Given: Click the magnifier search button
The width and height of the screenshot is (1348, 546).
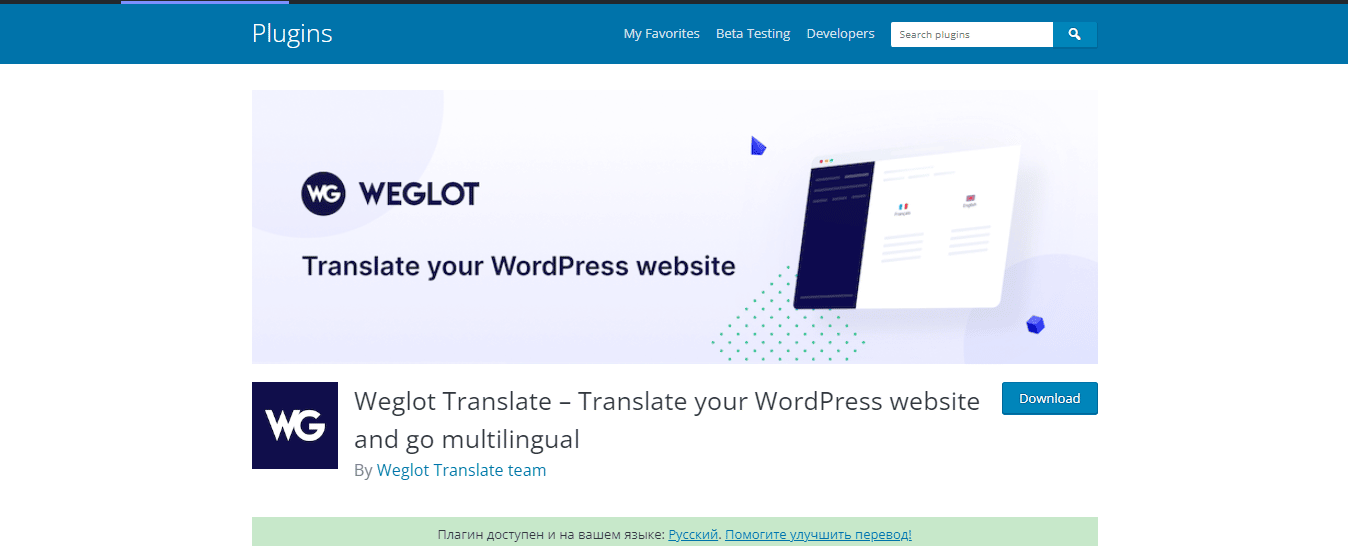Looking at the screenshot, I should (1075, 34).
